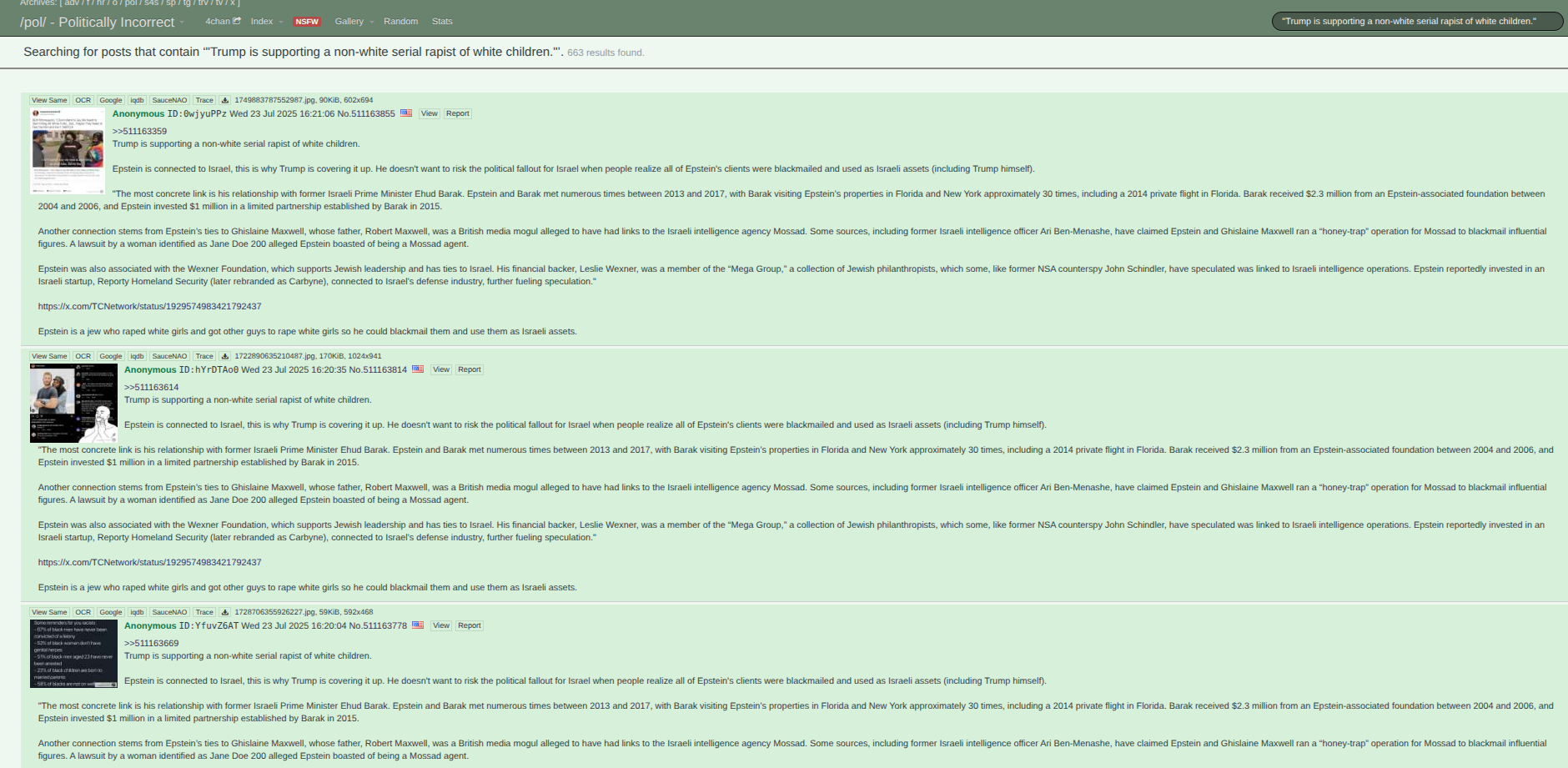The width and height of the screenshot is (1568, 768).
Task: Go to the Random page
Action: [x=400, y=21]
